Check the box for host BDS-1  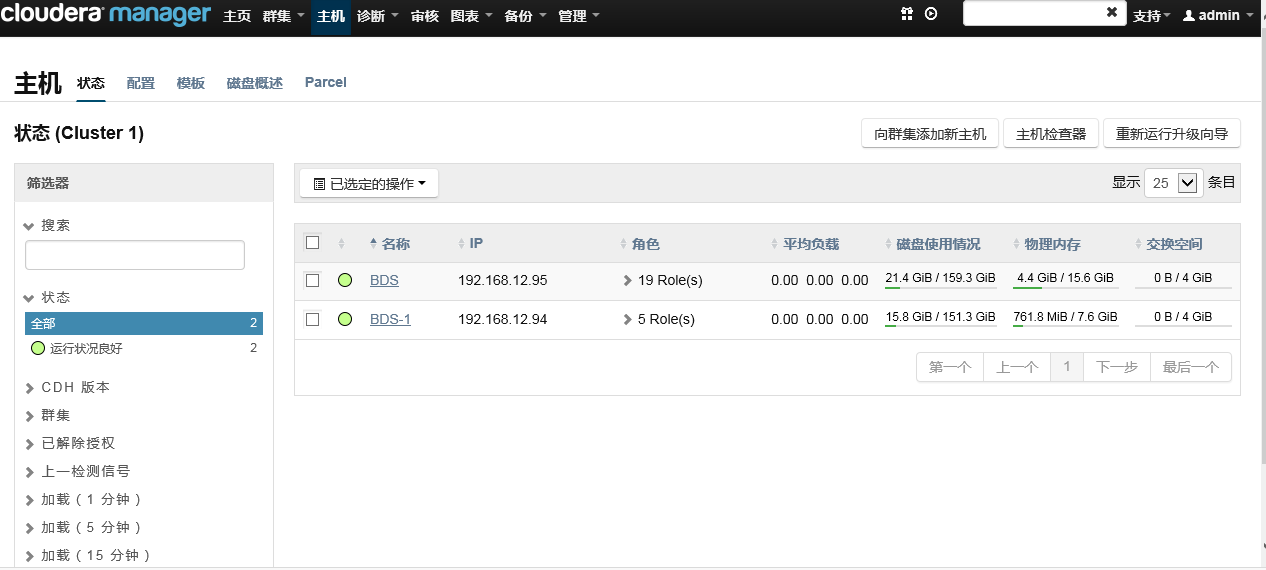tap(312, 319)
